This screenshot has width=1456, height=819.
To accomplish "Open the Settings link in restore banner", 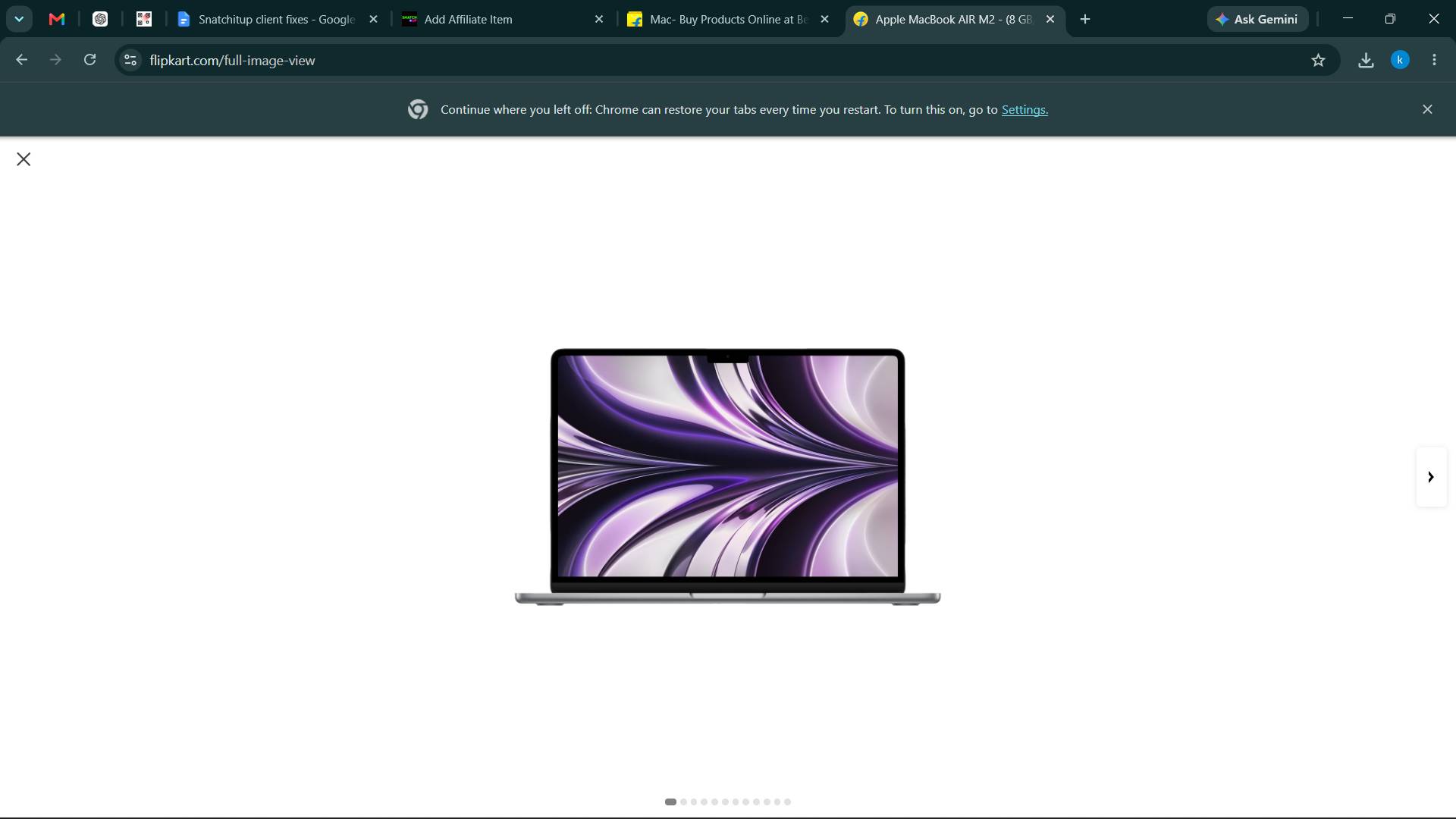I will [x=1025, y=110].
